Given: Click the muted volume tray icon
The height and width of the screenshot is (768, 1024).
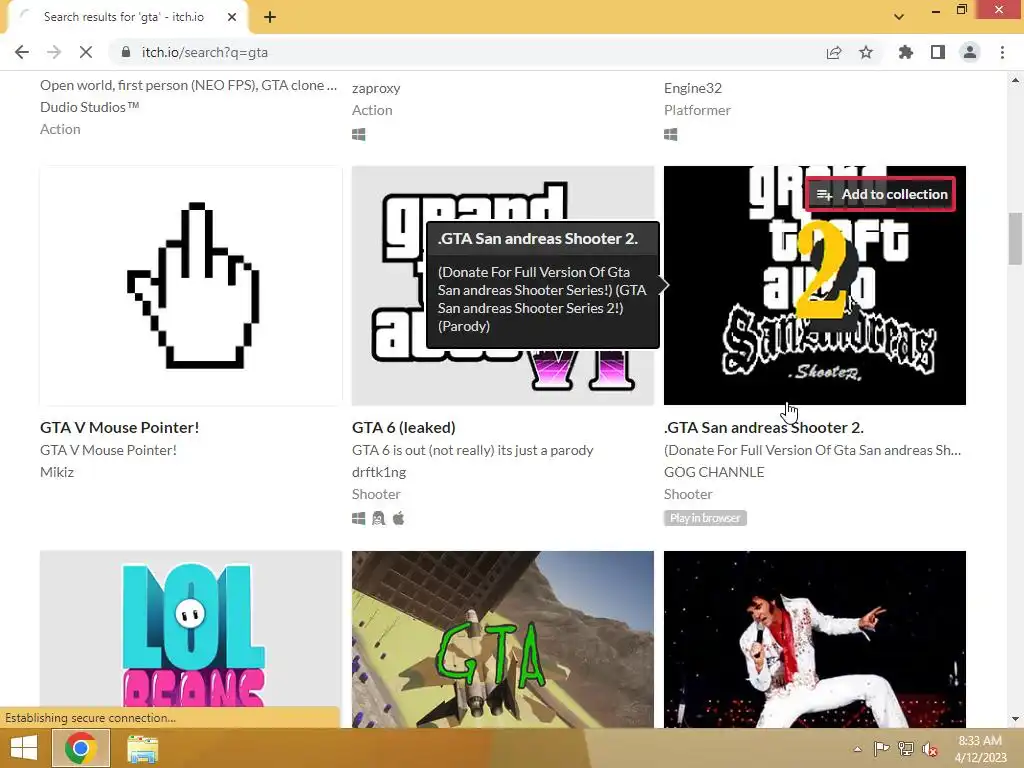Looking at the screenshot, I should coord(929,749).
